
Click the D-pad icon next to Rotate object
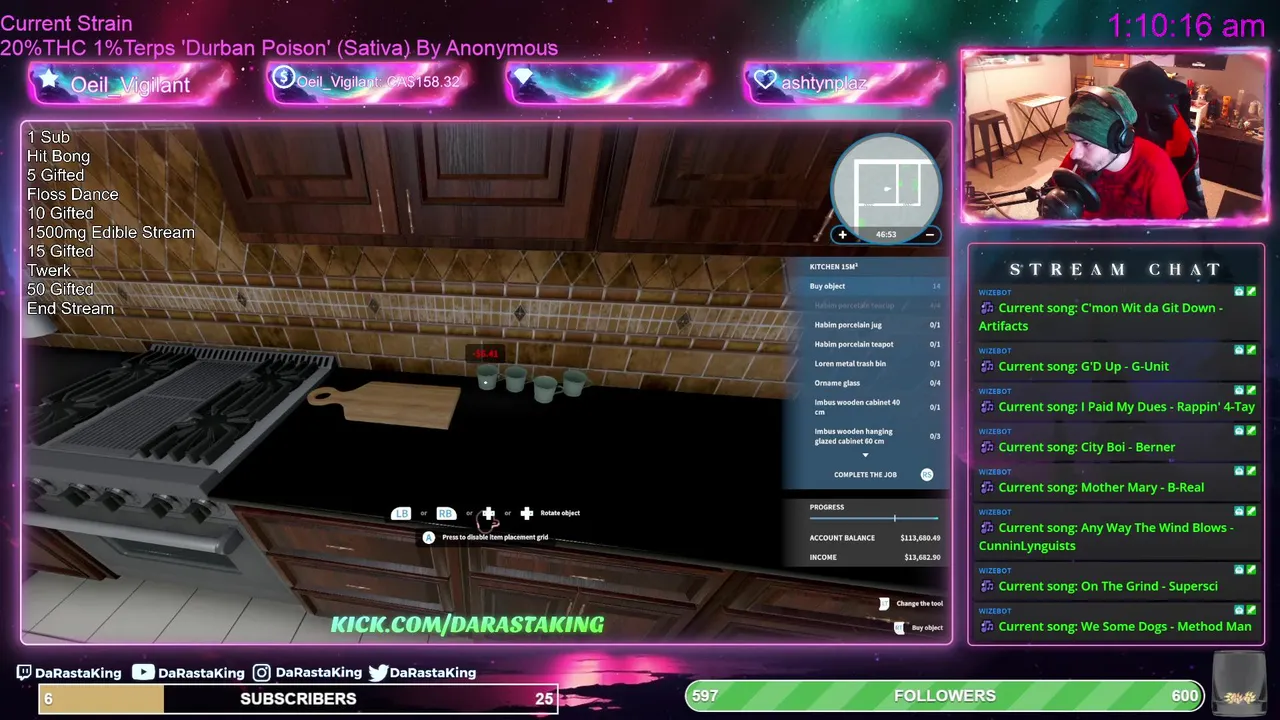coord(527,513)
